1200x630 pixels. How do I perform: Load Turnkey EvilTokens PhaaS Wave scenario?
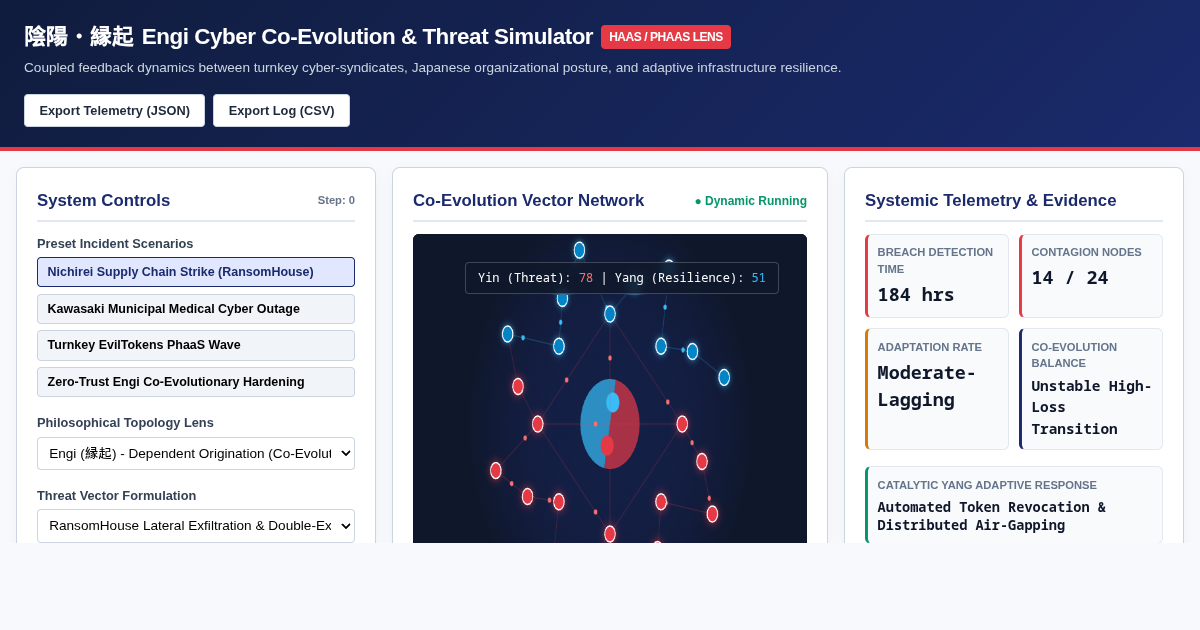196,345
